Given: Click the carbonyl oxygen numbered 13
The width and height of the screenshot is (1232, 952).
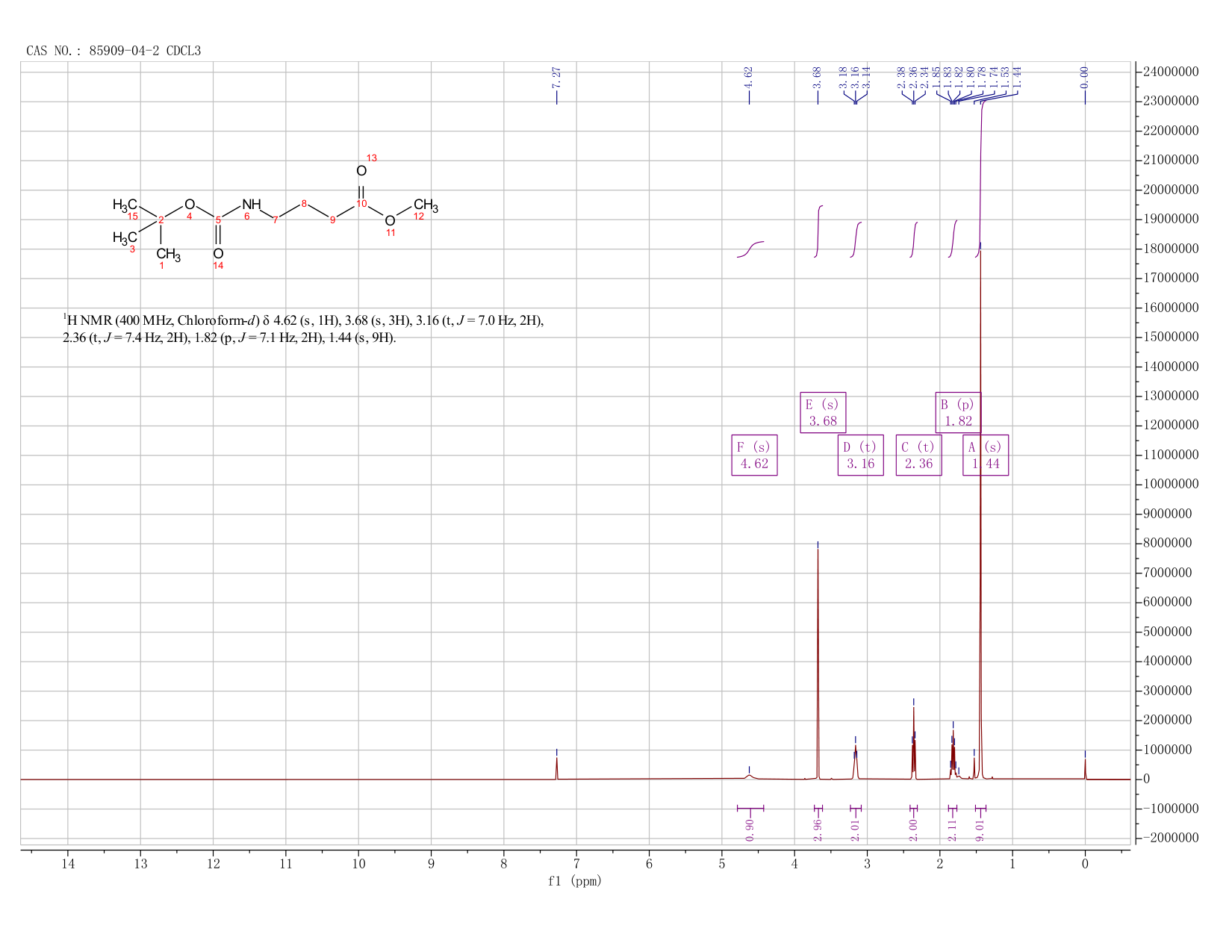Looking at the screenshot, I should pyautogui.click(x=361, y=171).
